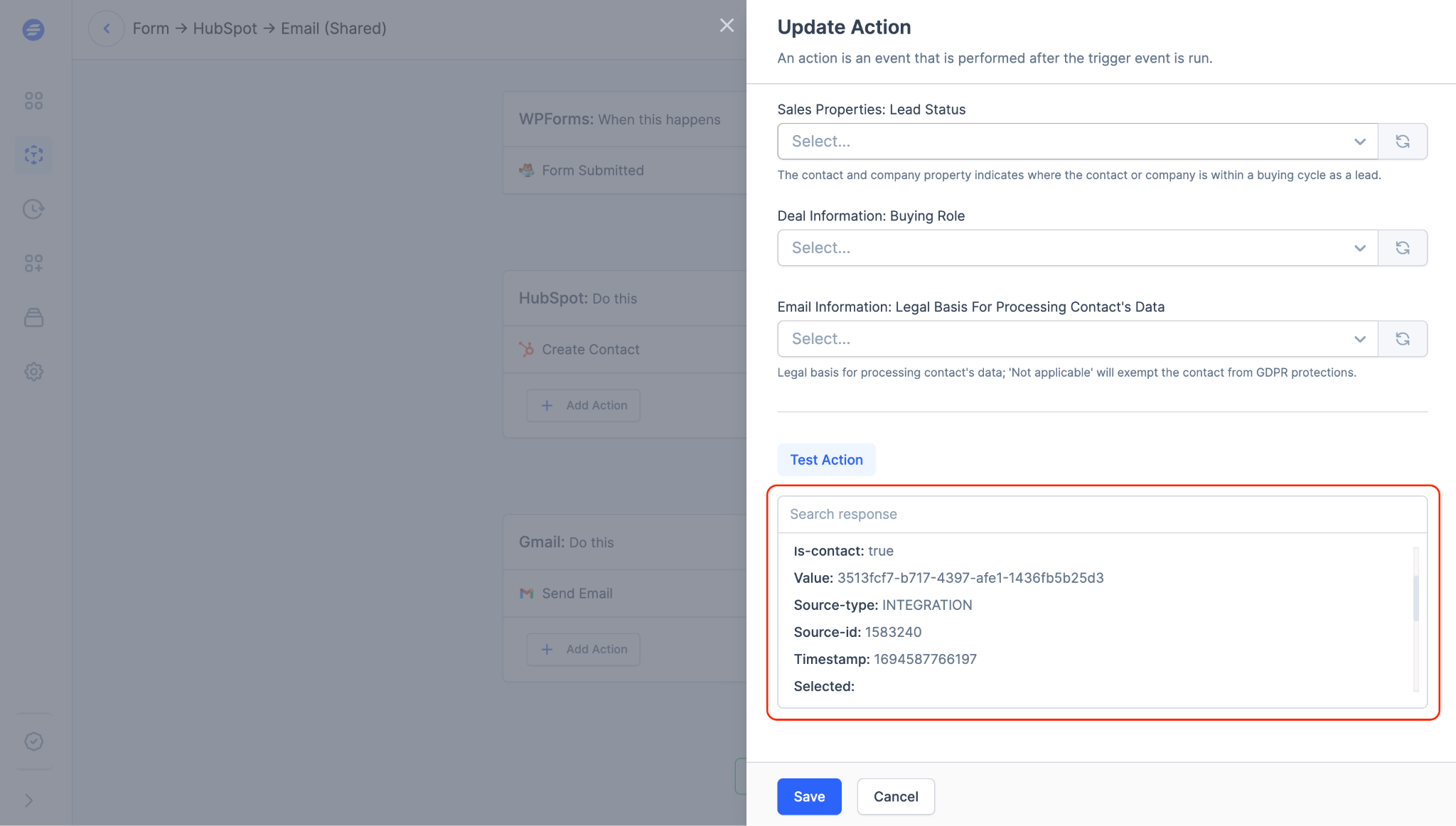Screen dimensions: 1456x826
Task: Refresh the Legal Basis options
Action: [1403, 339]
